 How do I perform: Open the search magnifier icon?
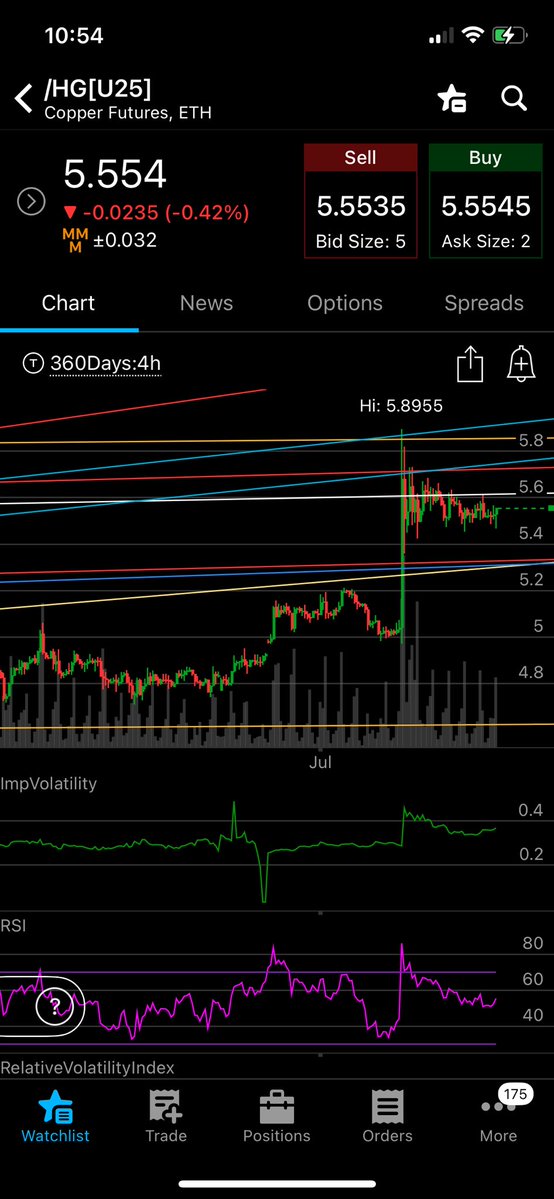point(513,98)
